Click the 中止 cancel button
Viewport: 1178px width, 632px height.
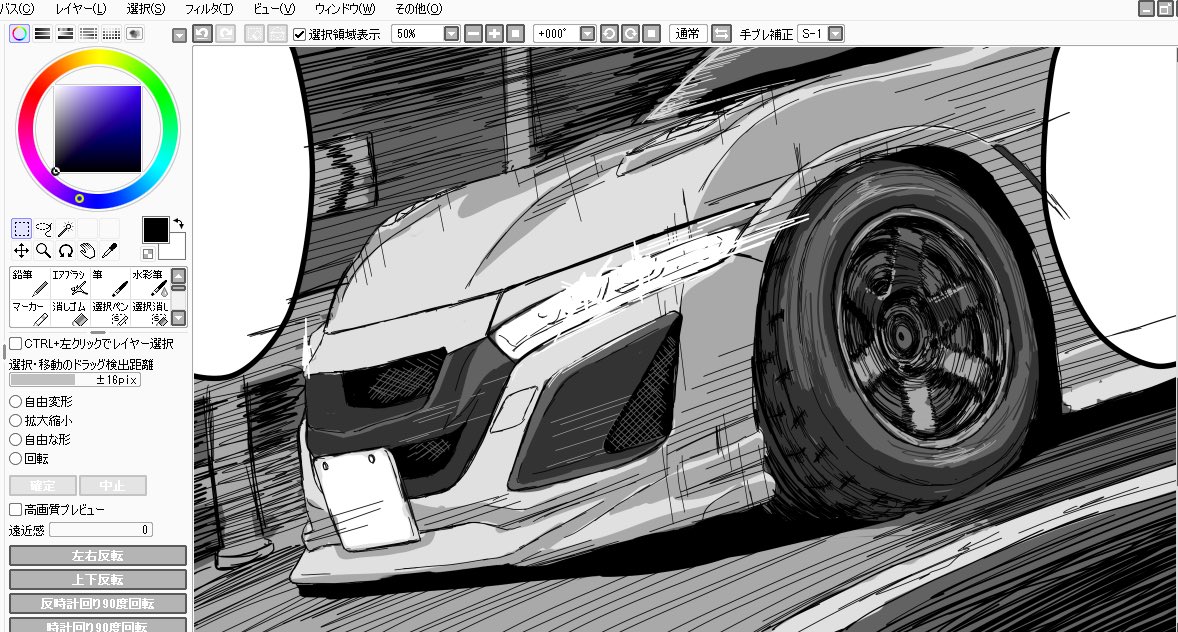(x=113, y=485)
